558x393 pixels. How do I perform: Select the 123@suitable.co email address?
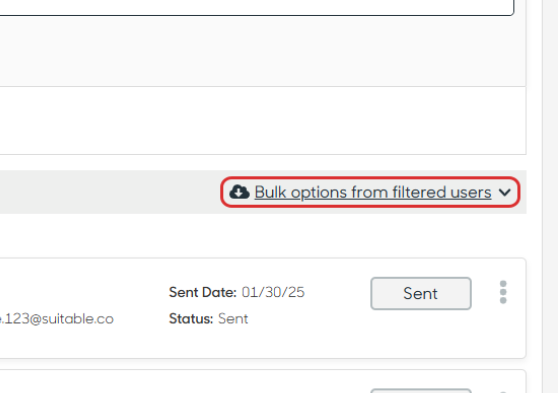pos(57,319)
